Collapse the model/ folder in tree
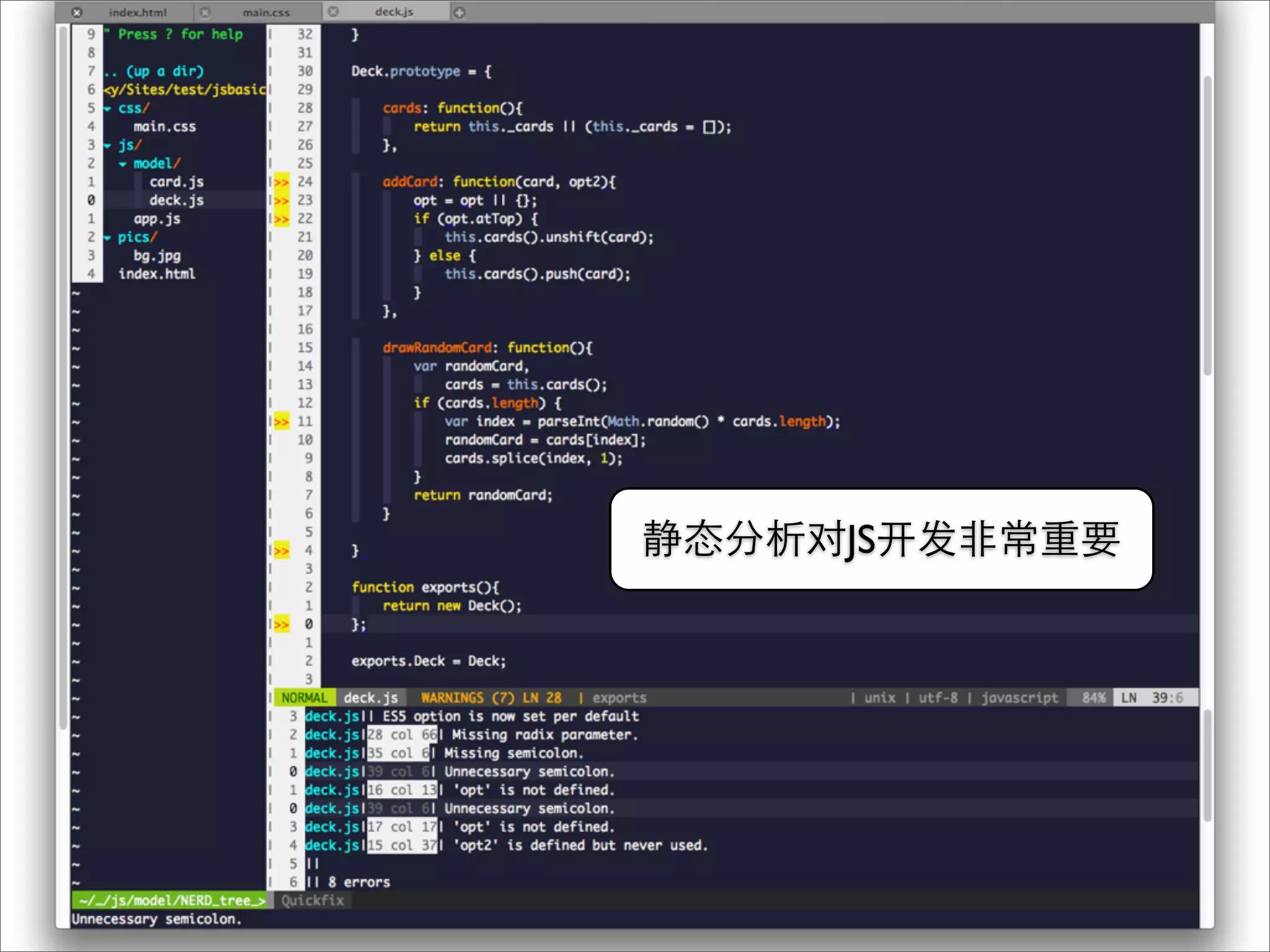 coord(123,164)
